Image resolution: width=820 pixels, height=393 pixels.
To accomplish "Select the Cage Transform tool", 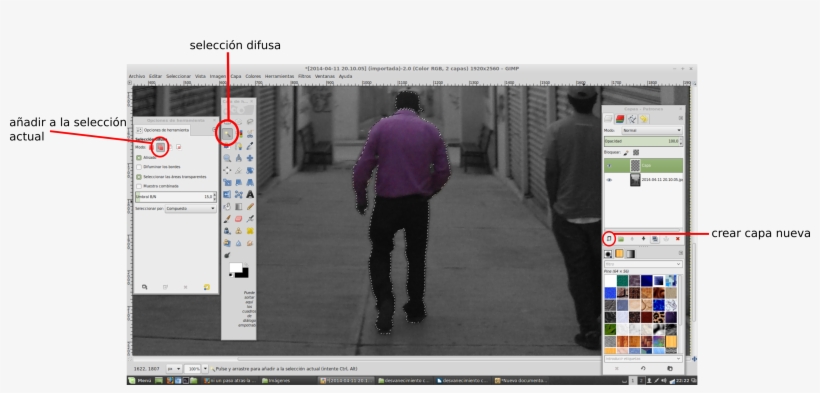I will [x=238, y=194].
